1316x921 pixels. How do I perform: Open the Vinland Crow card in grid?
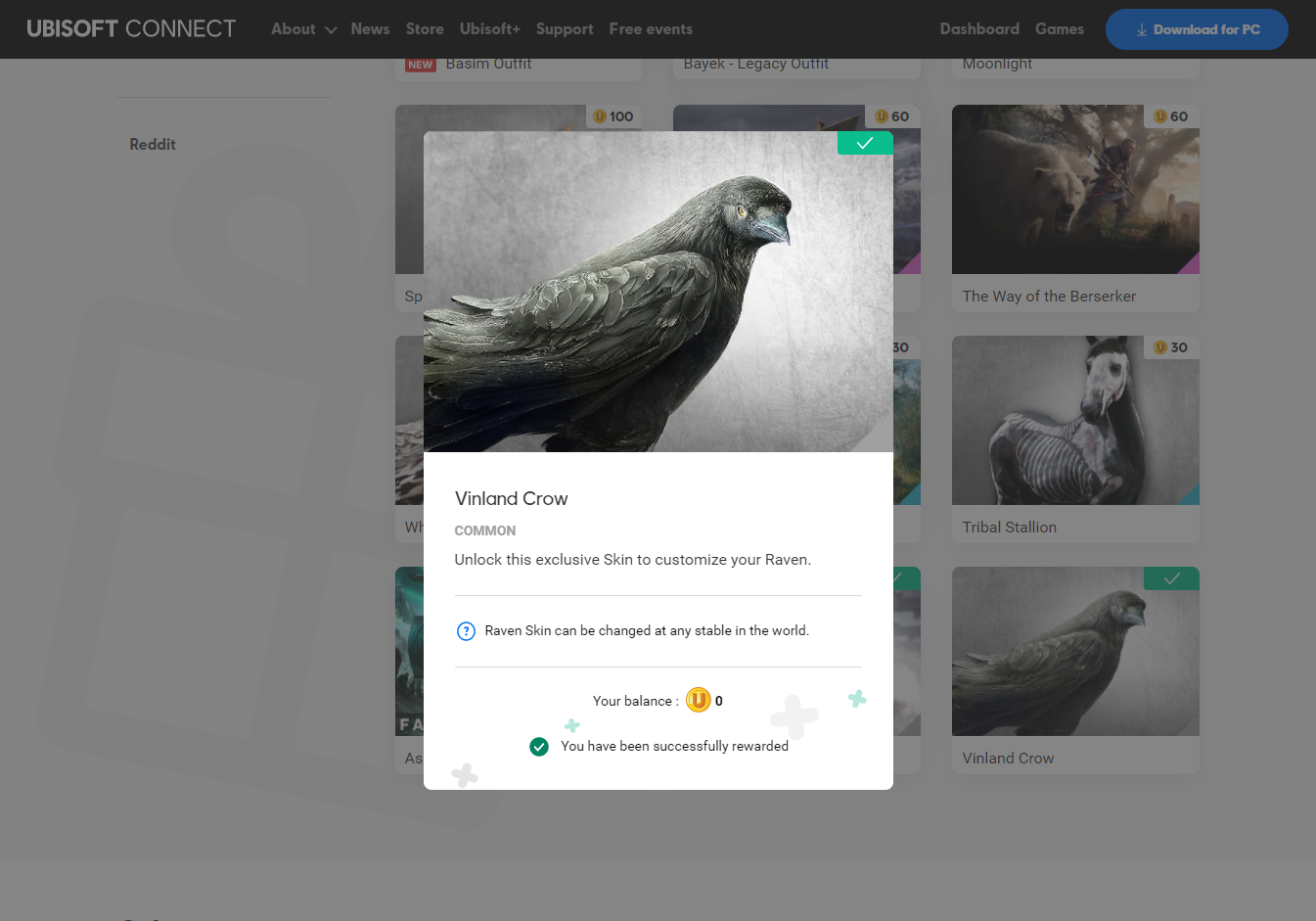pyautogui.click(x=1075, y=670)
